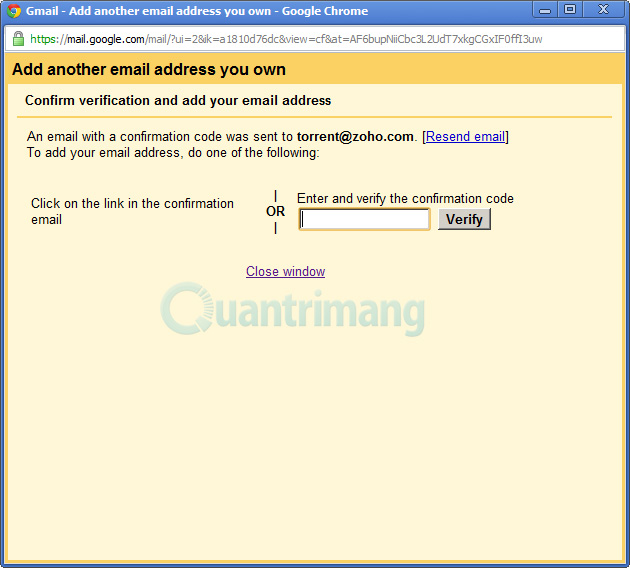Click the green padlock security icon
630x568 pixels.
(18, 39)
